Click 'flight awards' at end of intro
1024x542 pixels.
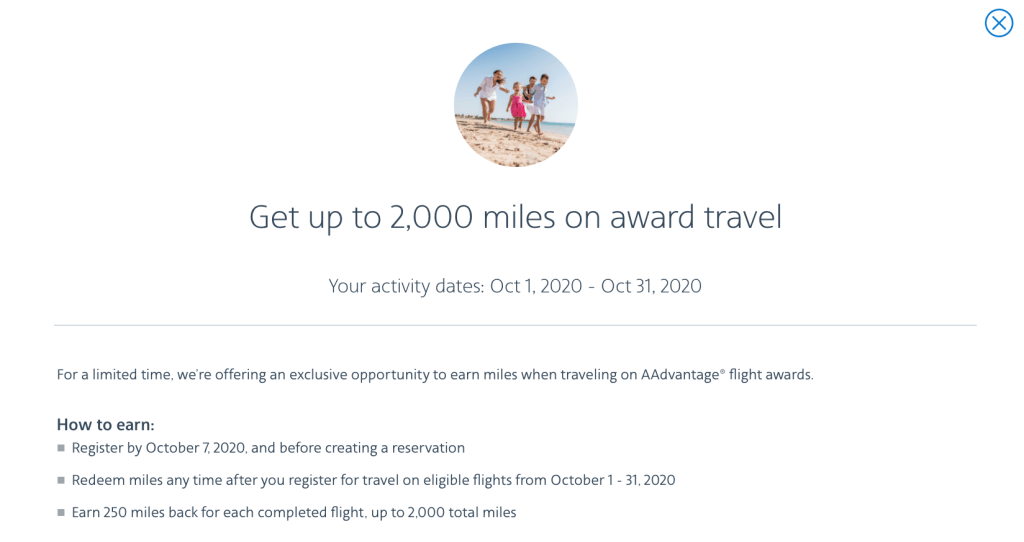coord(771,375)
